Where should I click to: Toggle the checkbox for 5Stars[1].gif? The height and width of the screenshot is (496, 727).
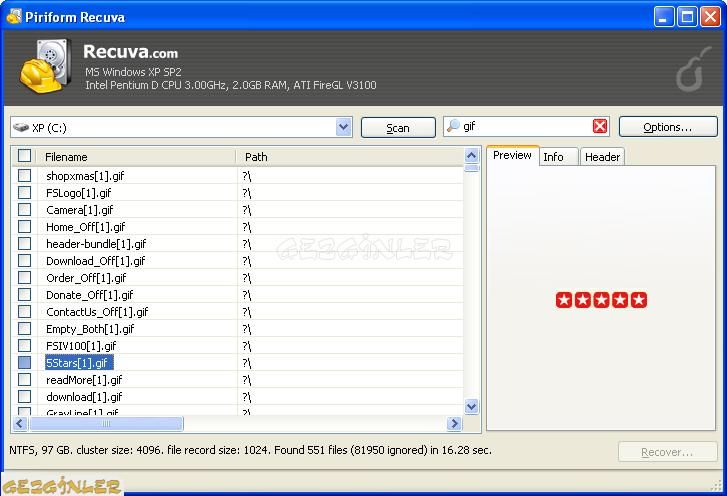click(x=24, y=362)
